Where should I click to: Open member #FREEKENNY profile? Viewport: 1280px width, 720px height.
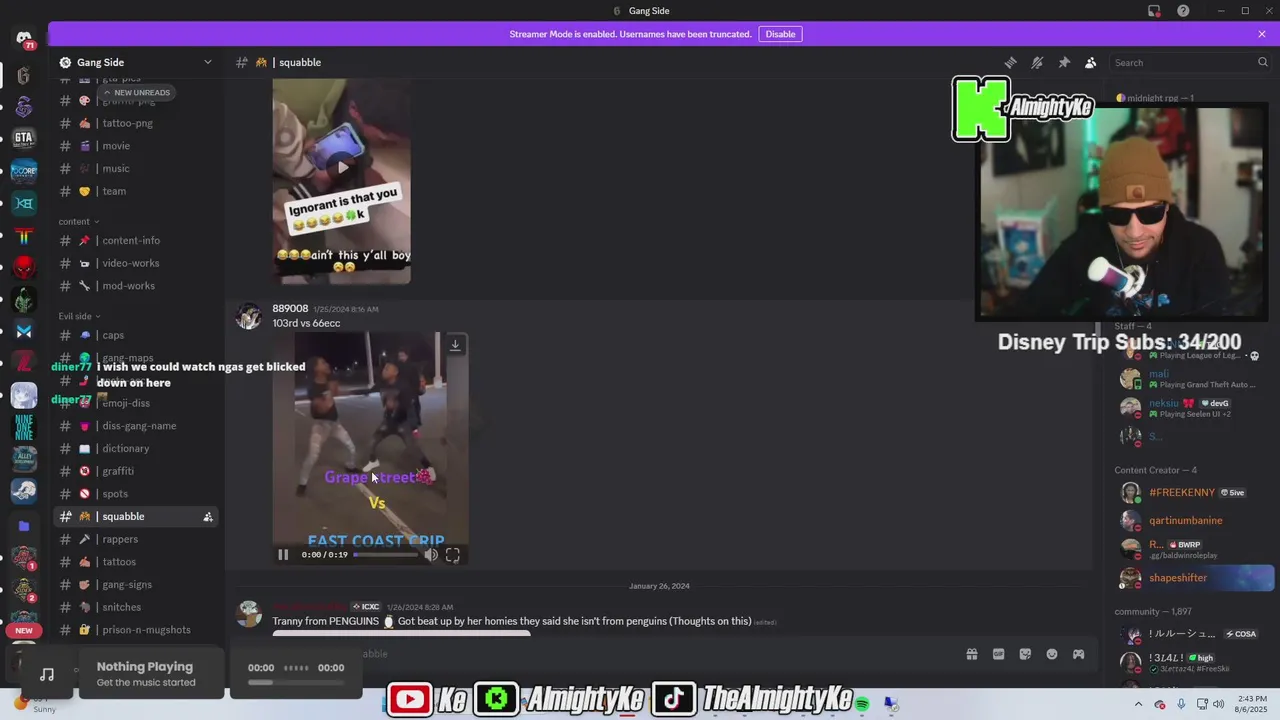coord(1193,492)
